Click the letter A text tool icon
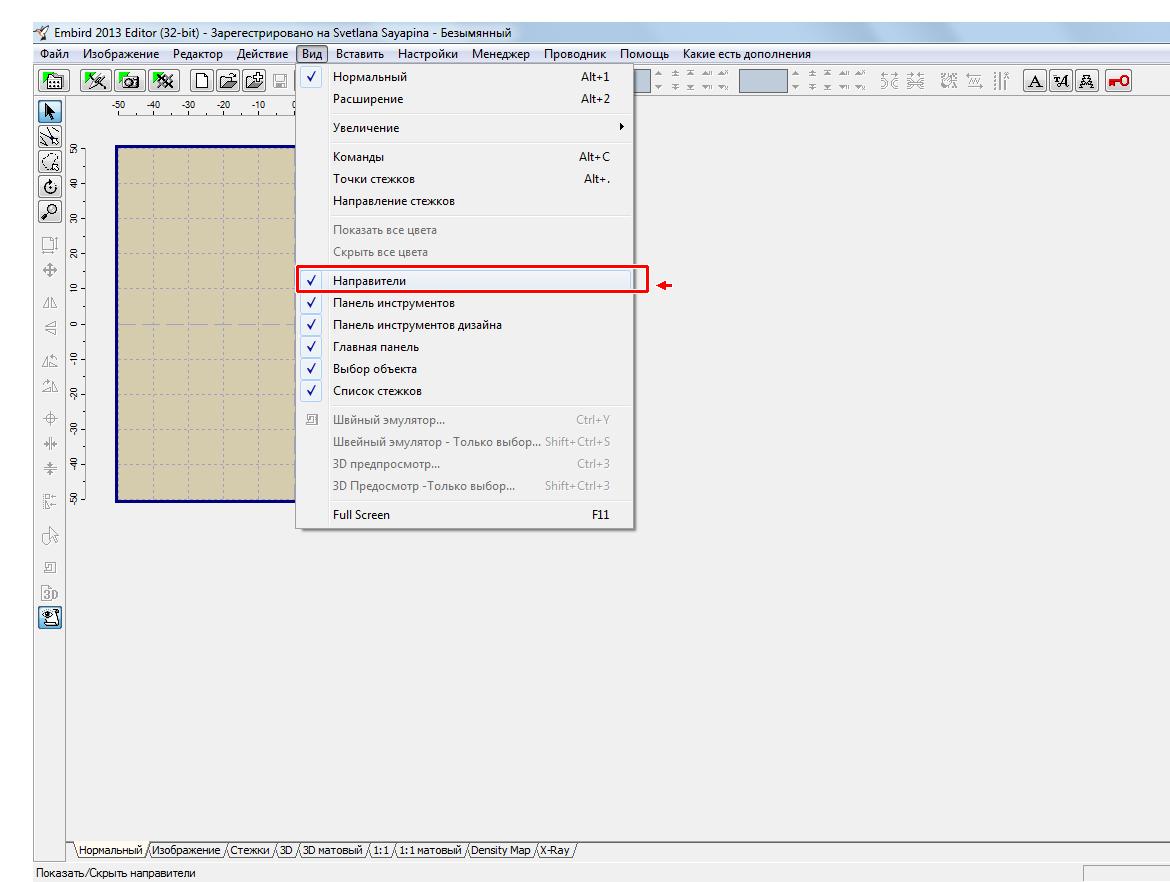The height and width of the screenshot is (882, 1170). [x=1036, y=81]
